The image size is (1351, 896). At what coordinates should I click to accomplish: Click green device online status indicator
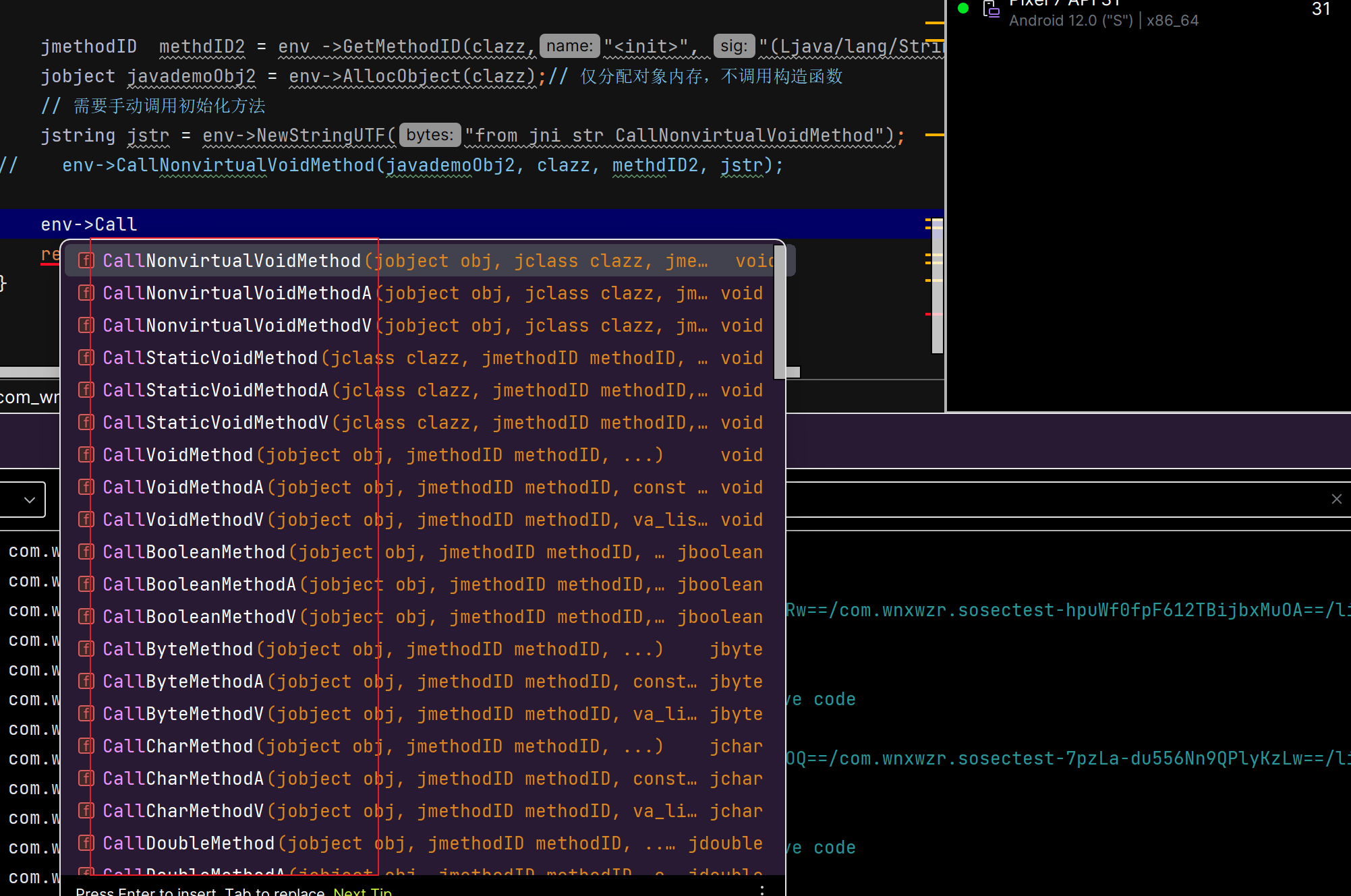pos(963,8)
